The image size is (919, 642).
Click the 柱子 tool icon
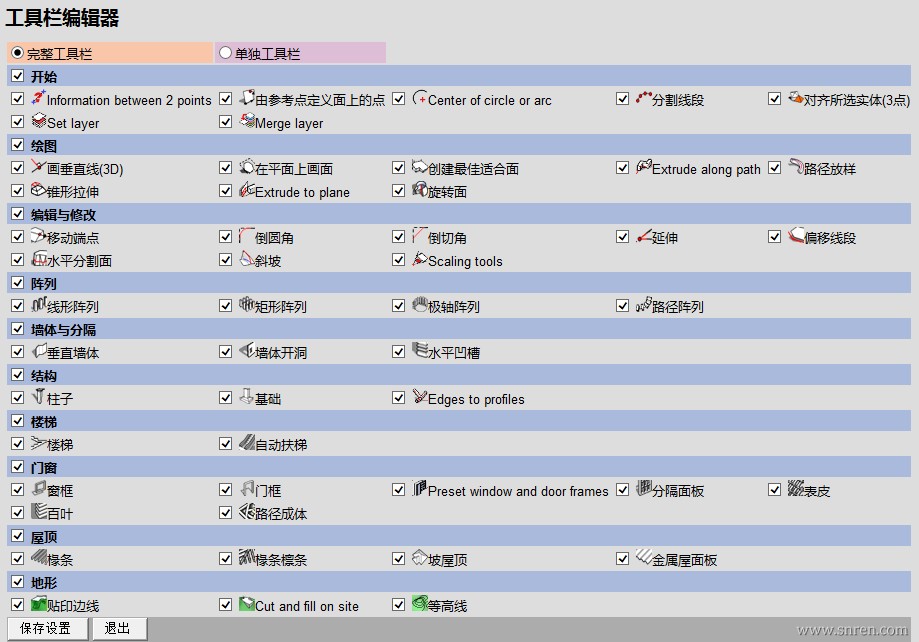(x=39, y=397)
